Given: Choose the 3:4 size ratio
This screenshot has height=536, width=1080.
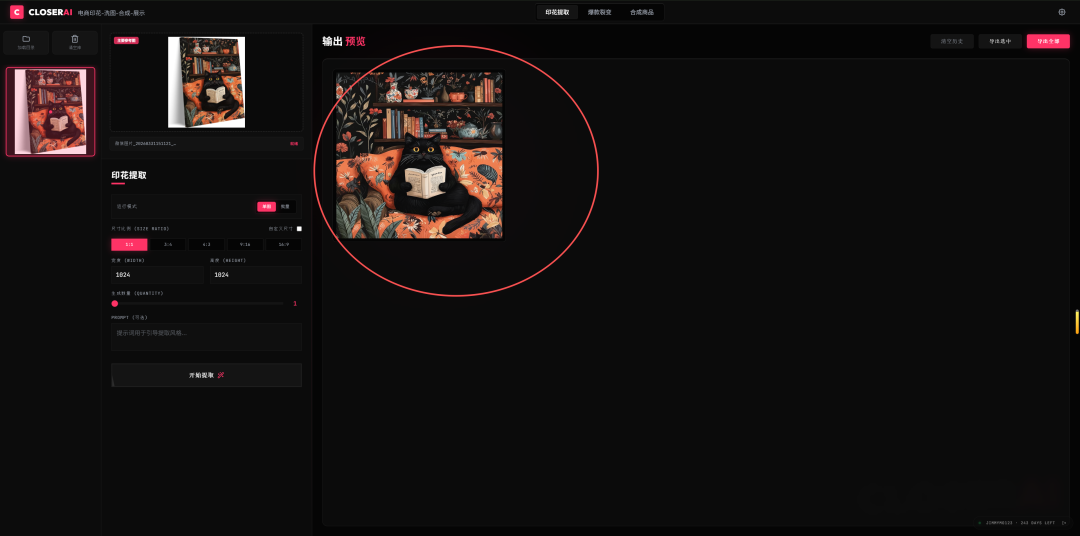Looking at the screenshot, I should 168,245.
